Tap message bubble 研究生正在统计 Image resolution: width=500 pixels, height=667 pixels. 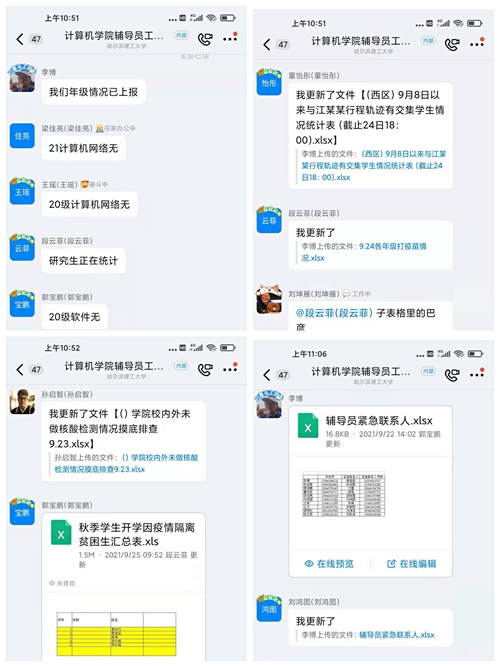(x=83, y=260)
